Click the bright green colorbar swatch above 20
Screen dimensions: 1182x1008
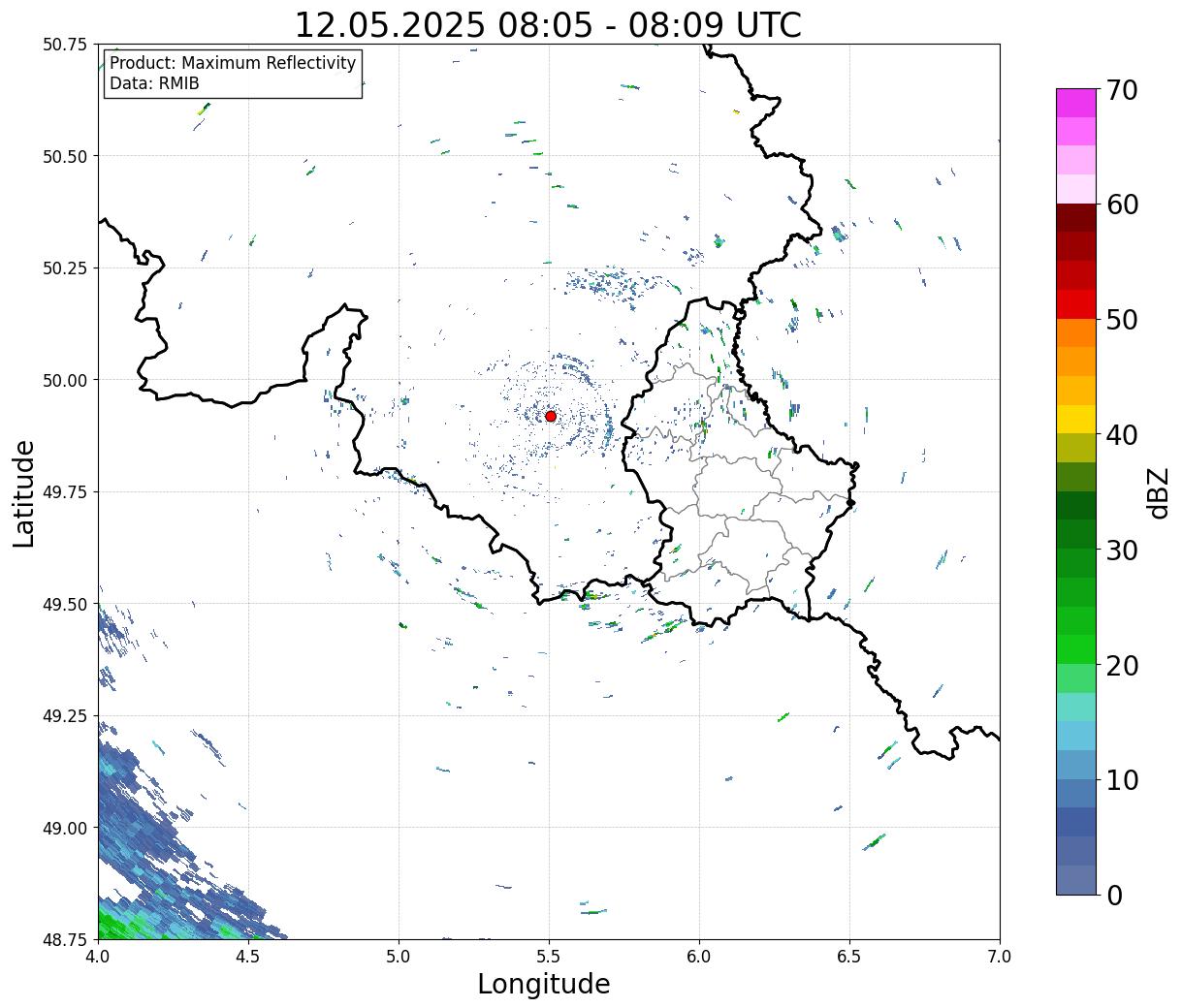click(x=1075, y=648)
